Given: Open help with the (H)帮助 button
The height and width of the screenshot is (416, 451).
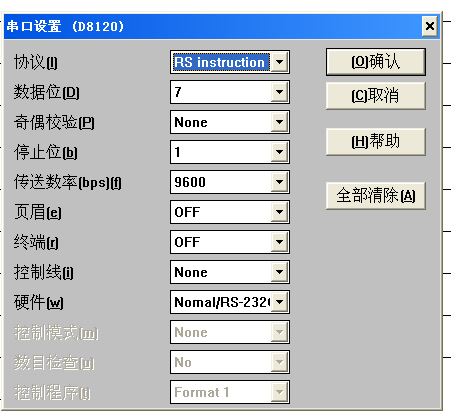Looking at the screenshot, I should 376,142.
